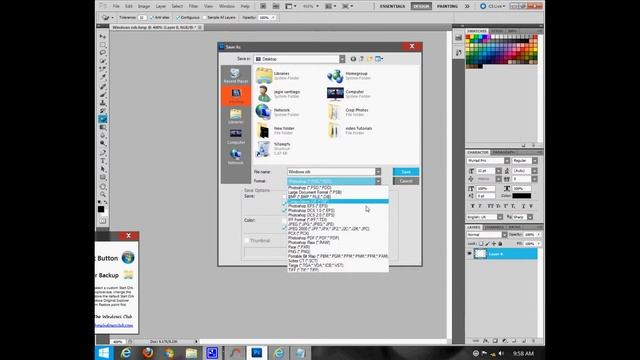Image resolution: width=640 pixels, height=360 pixels.
Task: Open the Filter menu
Action: tap(193, 7)
